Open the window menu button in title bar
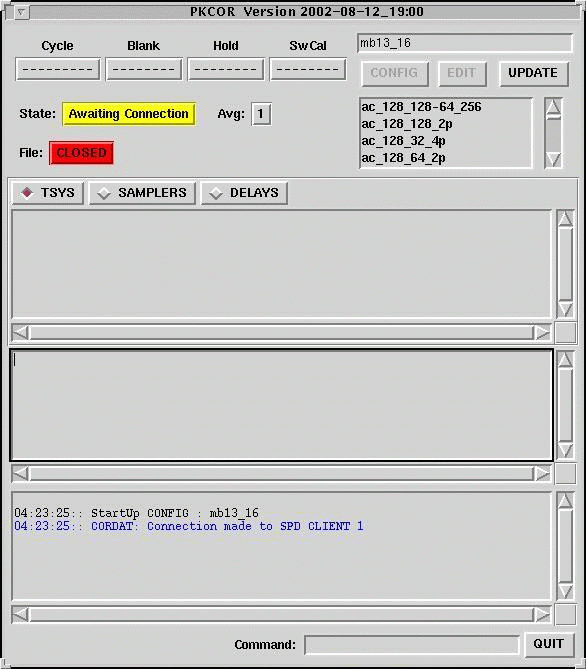The height and width of the screenshot is (669, 586). [21, 12]
